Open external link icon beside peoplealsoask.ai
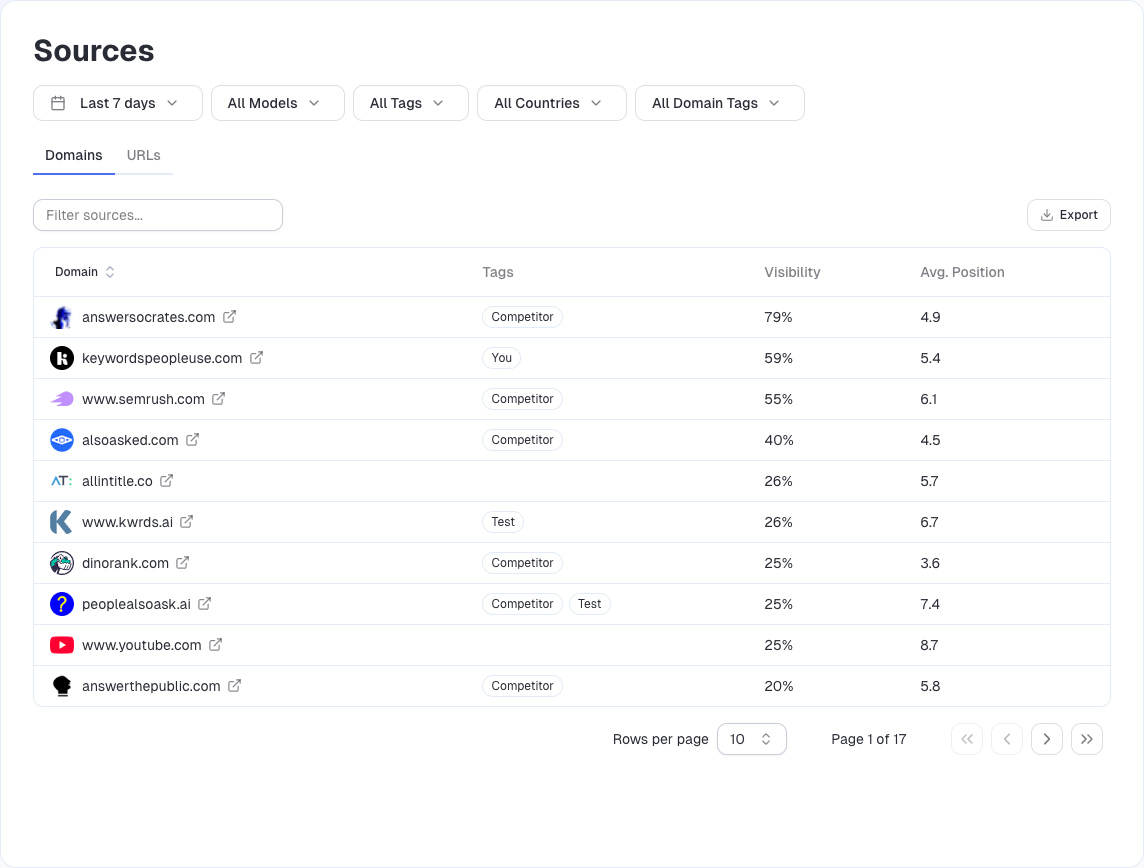This screenshot has width=1144, height=868. 204,604
